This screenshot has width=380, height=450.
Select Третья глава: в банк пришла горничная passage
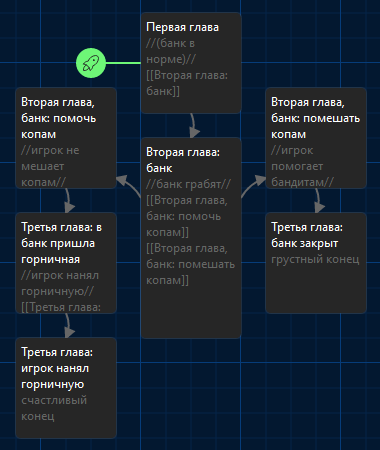(x=66, y=263)
